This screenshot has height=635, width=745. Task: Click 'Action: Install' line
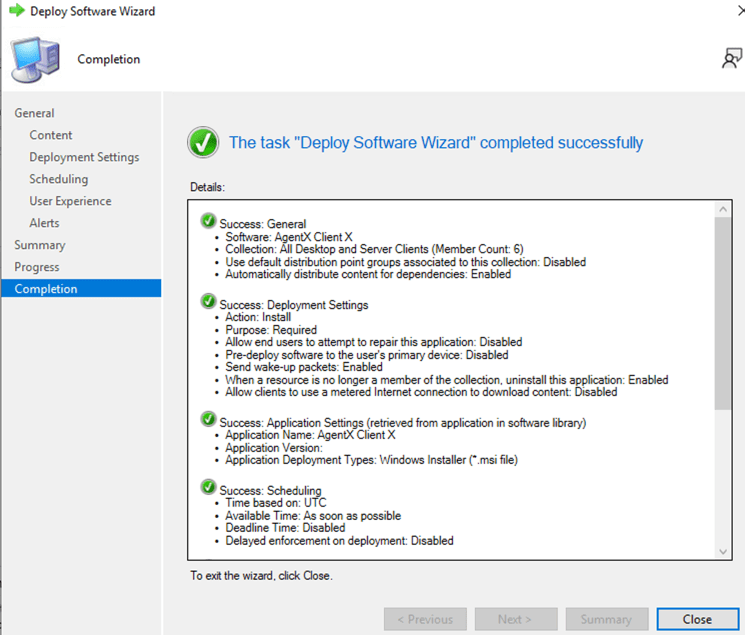pos(258,317)
